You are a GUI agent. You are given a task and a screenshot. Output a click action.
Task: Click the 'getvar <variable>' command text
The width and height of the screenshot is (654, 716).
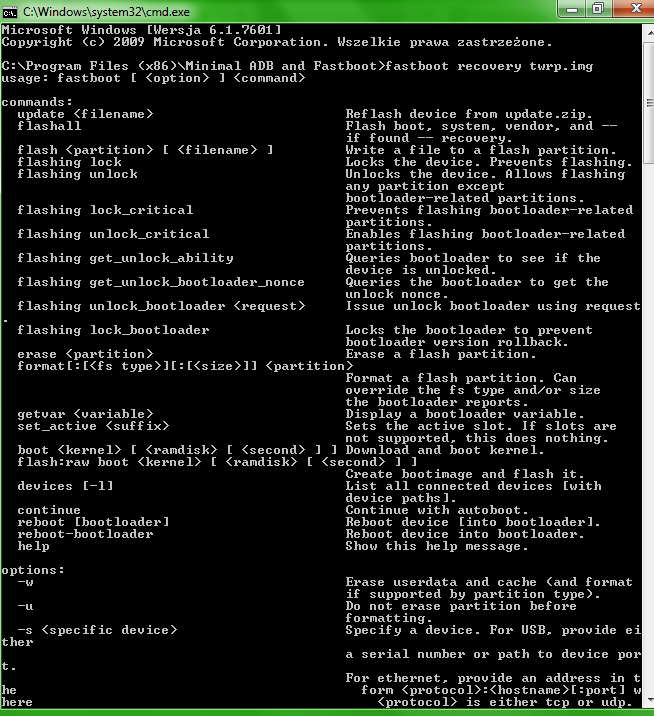[x=85, y=414]
